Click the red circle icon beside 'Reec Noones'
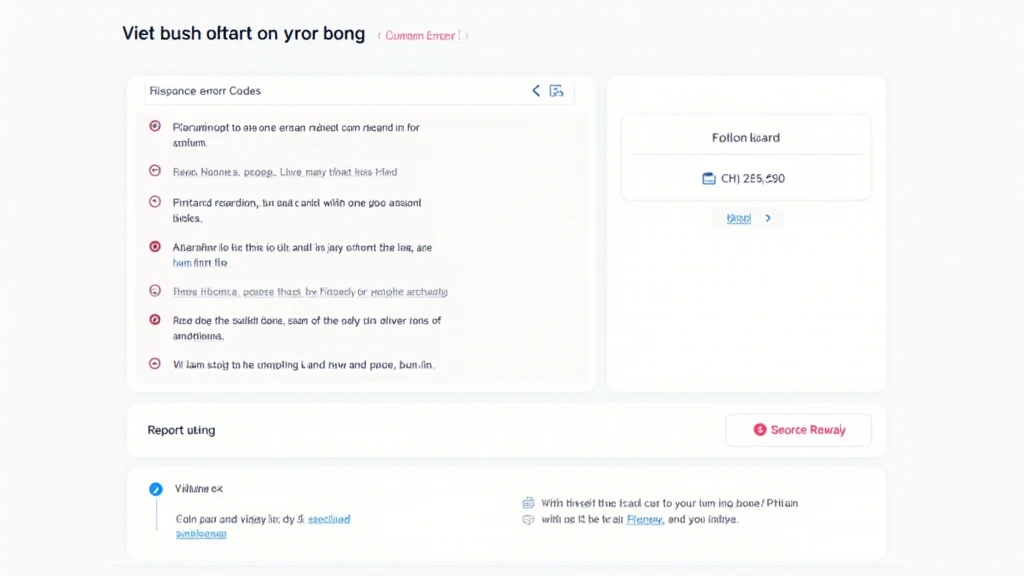 [x=154, y=171]
